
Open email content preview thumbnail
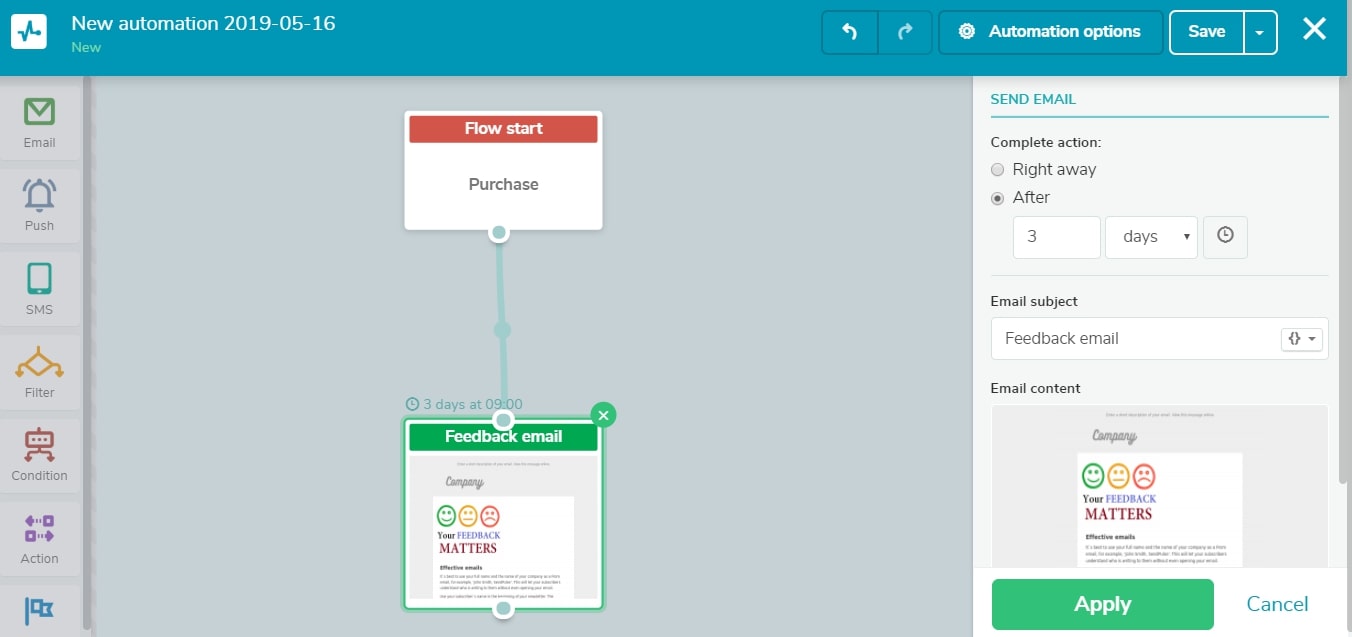(1159, 486)
